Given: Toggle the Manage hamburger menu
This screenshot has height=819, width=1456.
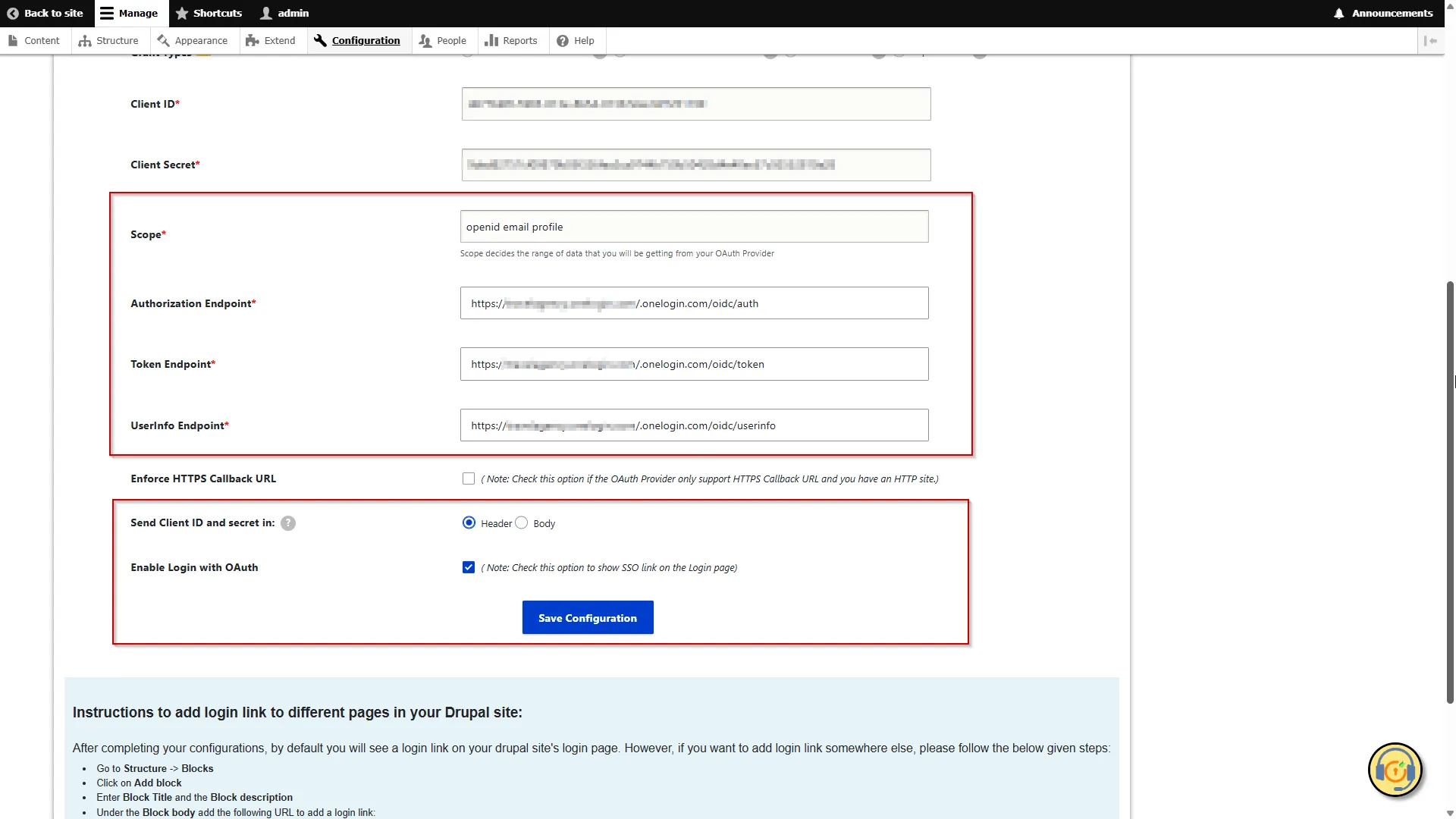Looking at the screenshot, I should coord(107,13).
